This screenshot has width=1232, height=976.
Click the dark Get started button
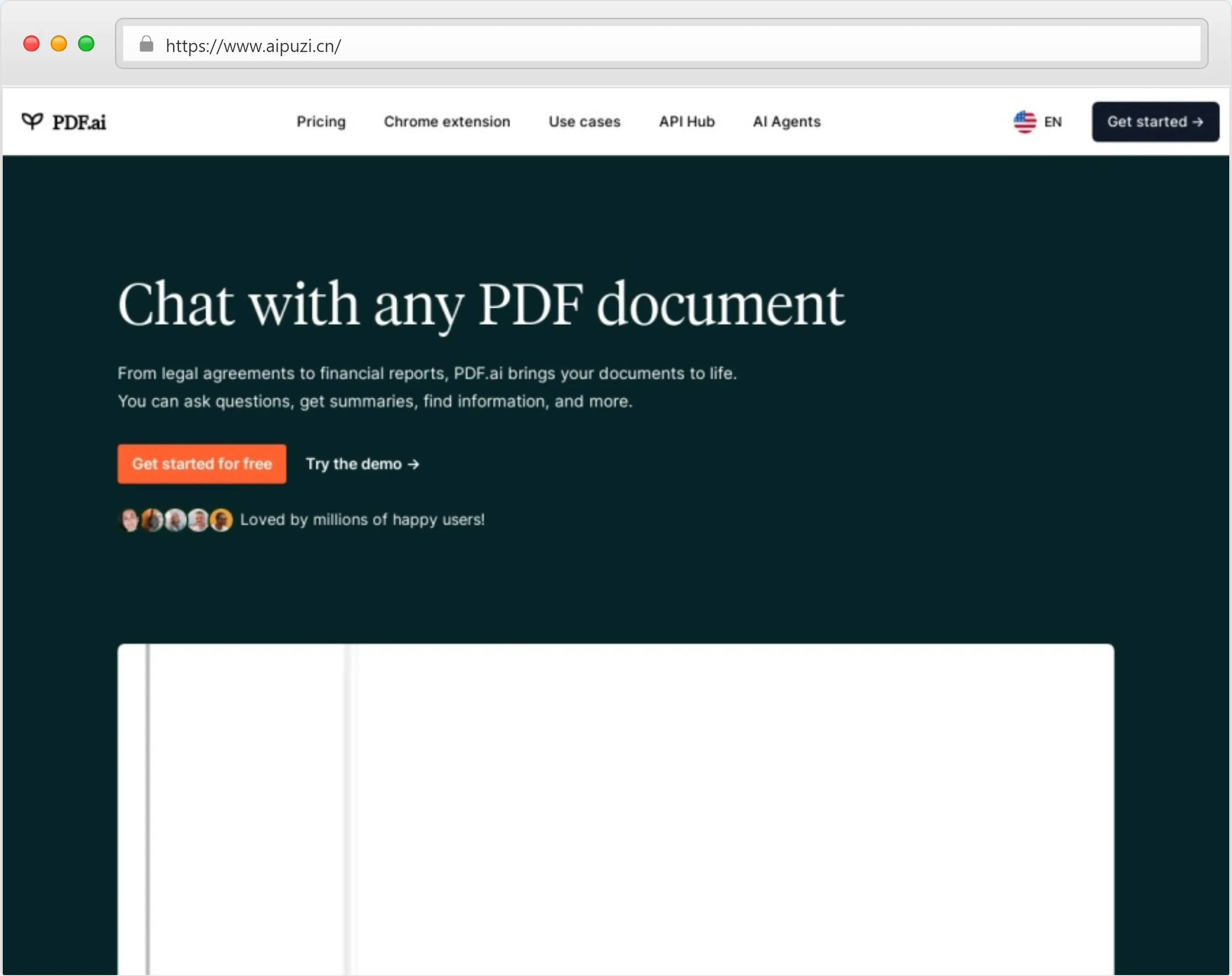click(1155, 122)
